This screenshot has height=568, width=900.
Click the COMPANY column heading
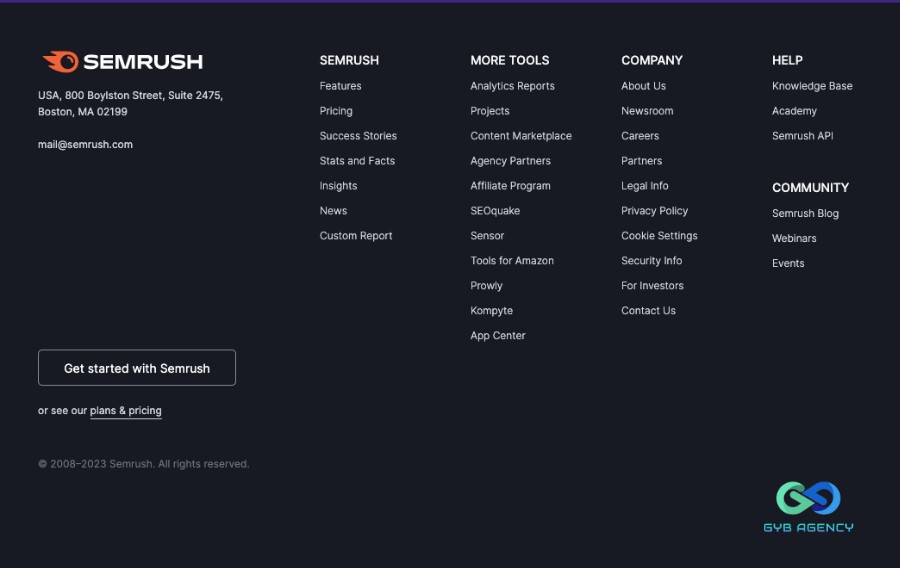coord(651,60)
